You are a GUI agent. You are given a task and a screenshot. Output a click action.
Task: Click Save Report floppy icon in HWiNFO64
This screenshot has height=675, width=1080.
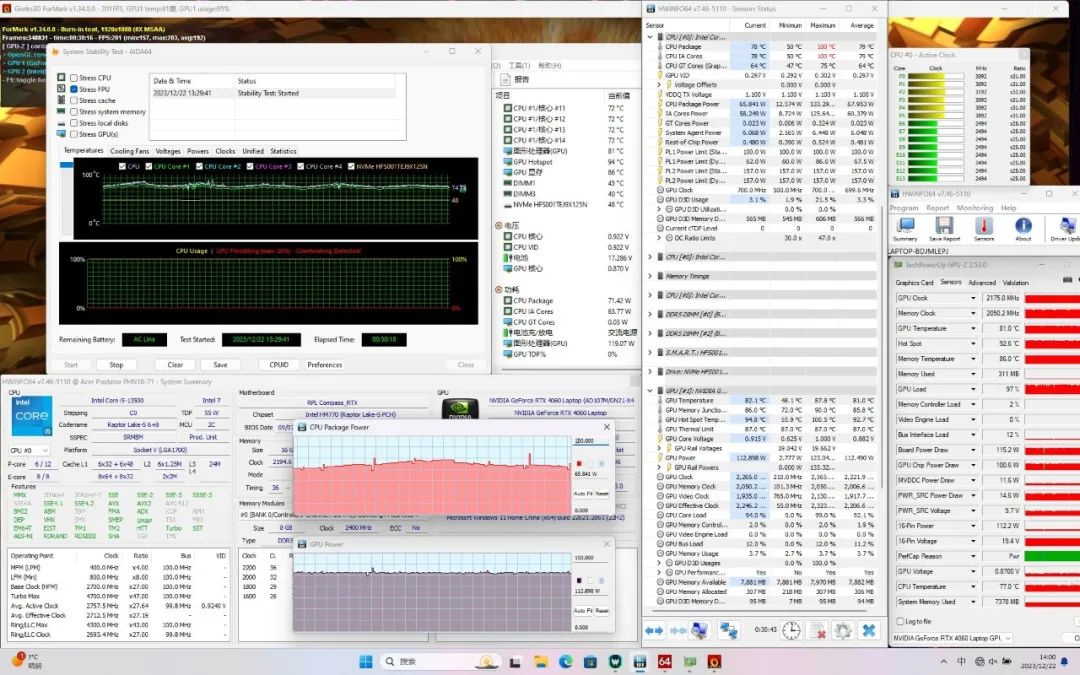coord(944,227)
